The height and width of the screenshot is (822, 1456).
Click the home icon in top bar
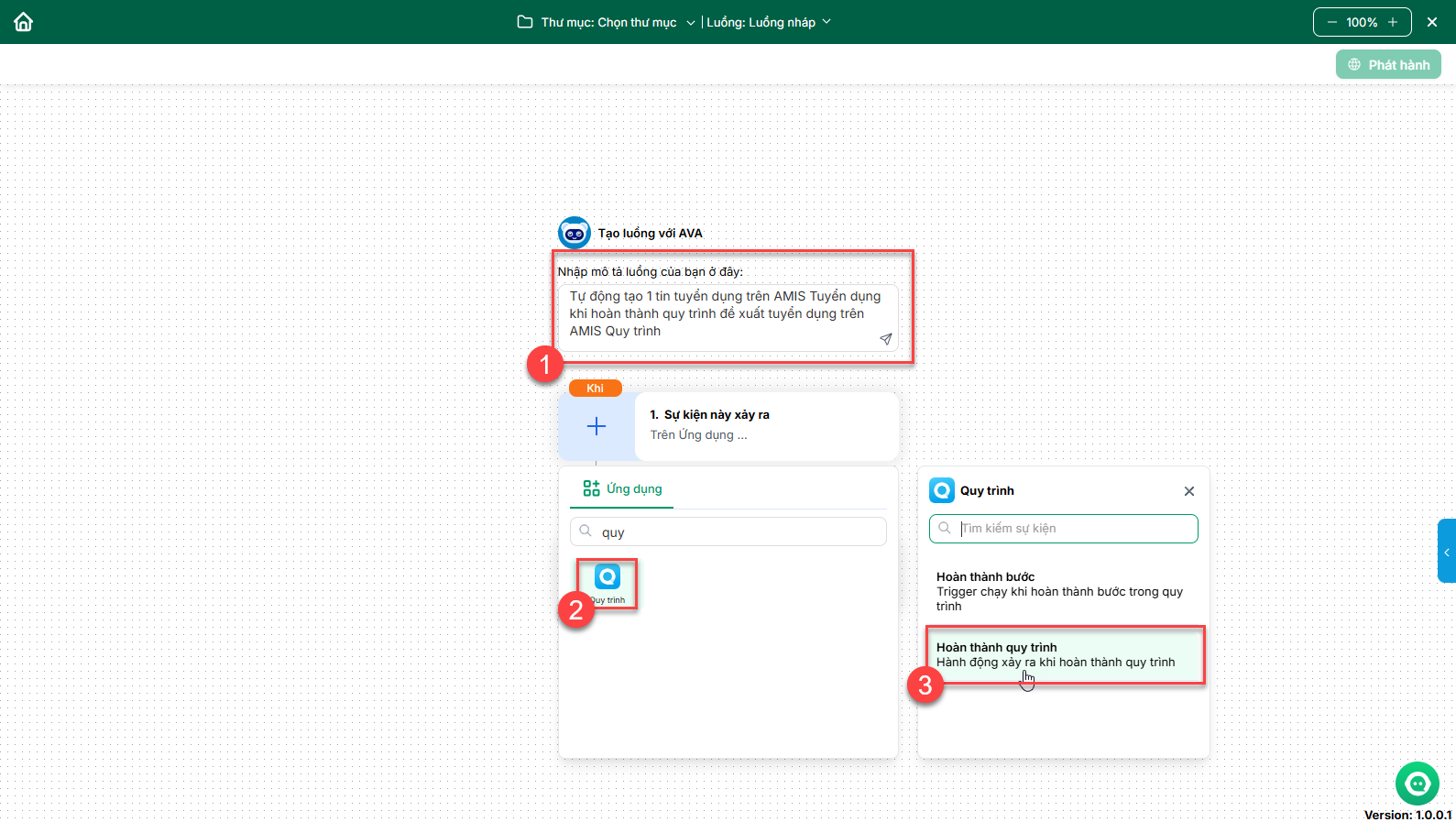pyautogui.click(x=24, y=22)
